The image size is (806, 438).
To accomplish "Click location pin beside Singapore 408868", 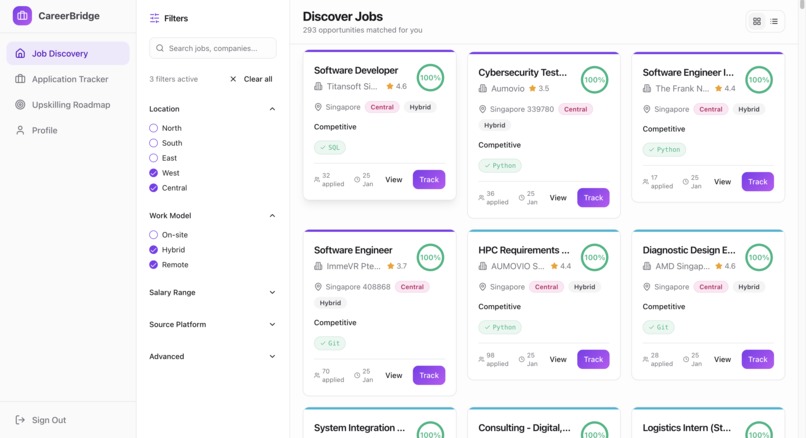I will tap(318, 287).
